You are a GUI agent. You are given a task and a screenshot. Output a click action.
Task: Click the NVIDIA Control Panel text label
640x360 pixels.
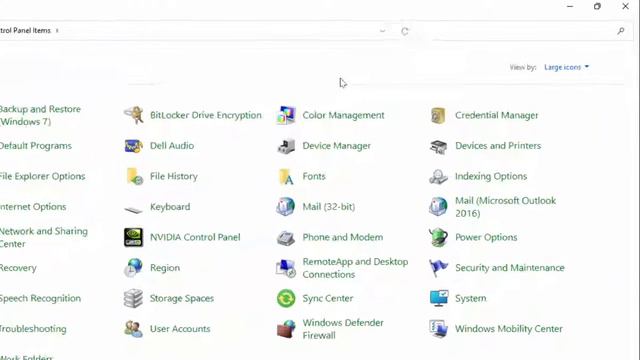(195, 237)
